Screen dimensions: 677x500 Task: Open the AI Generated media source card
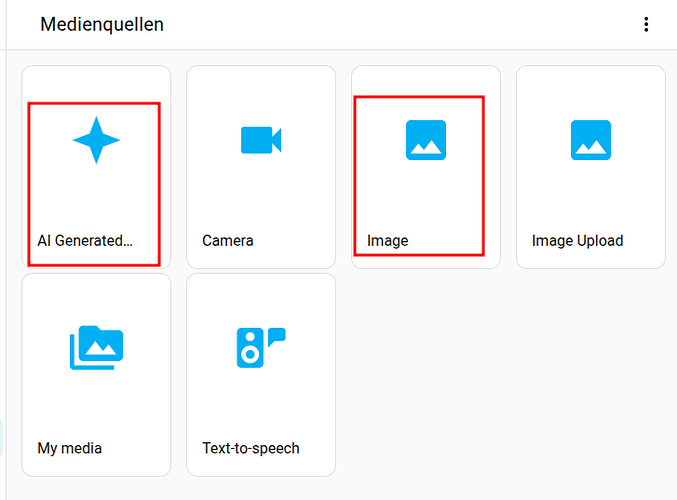coord(96,190)
